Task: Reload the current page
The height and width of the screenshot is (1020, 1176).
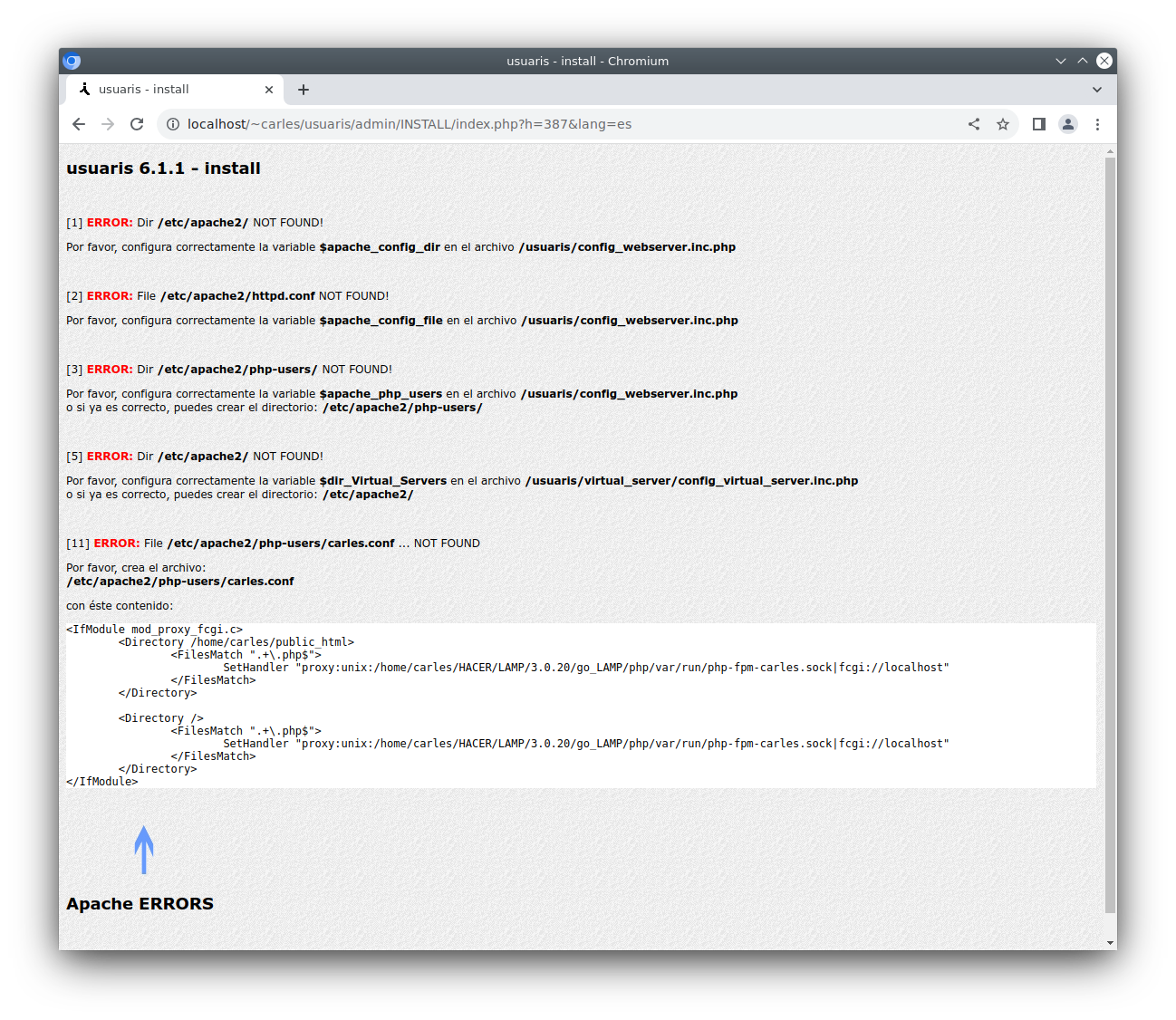Action: pyautogui.click(x=137, y=124)
